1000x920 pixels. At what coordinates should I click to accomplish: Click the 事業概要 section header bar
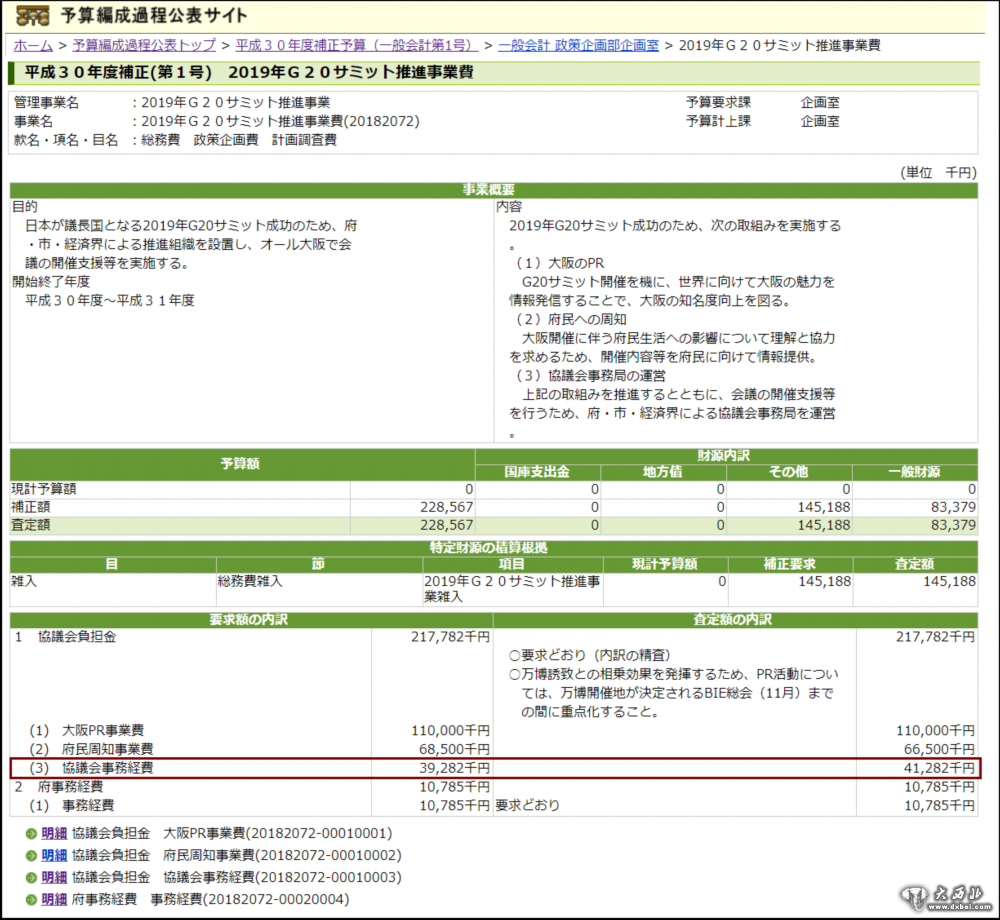[493, 190]
